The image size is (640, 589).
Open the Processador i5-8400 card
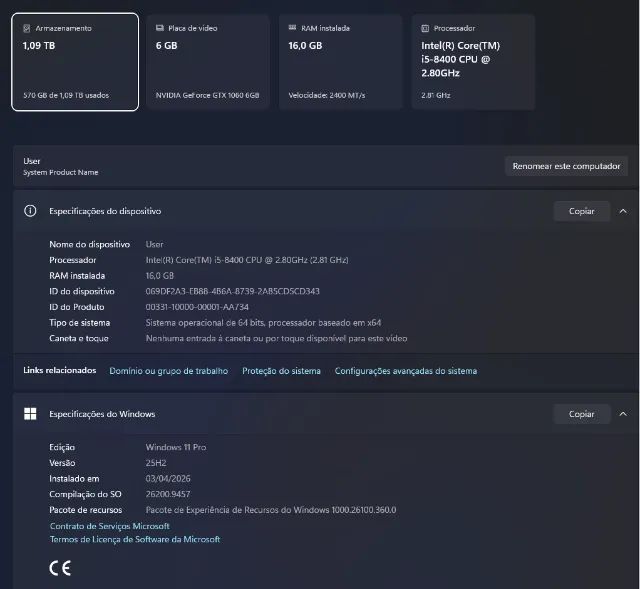click(x=473, y=62)
